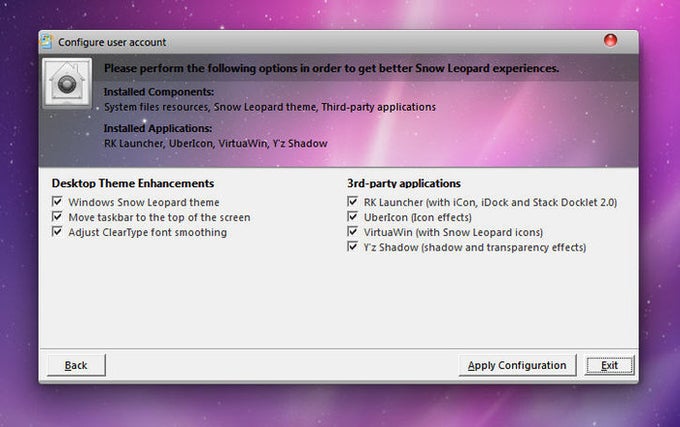
Task: Disable Adjust ClearType font smoothing
Action: [57, 231]
